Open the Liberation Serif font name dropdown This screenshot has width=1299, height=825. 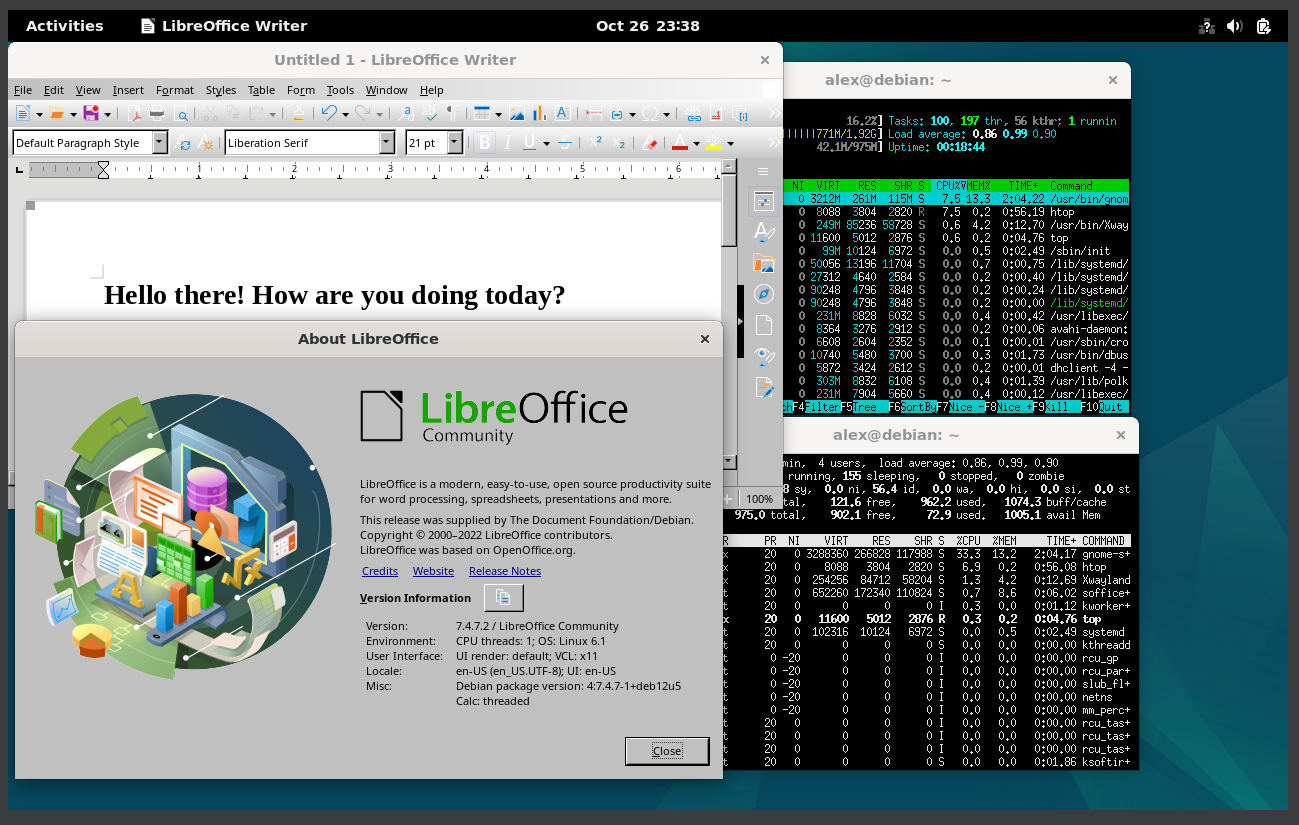point(386,142)
